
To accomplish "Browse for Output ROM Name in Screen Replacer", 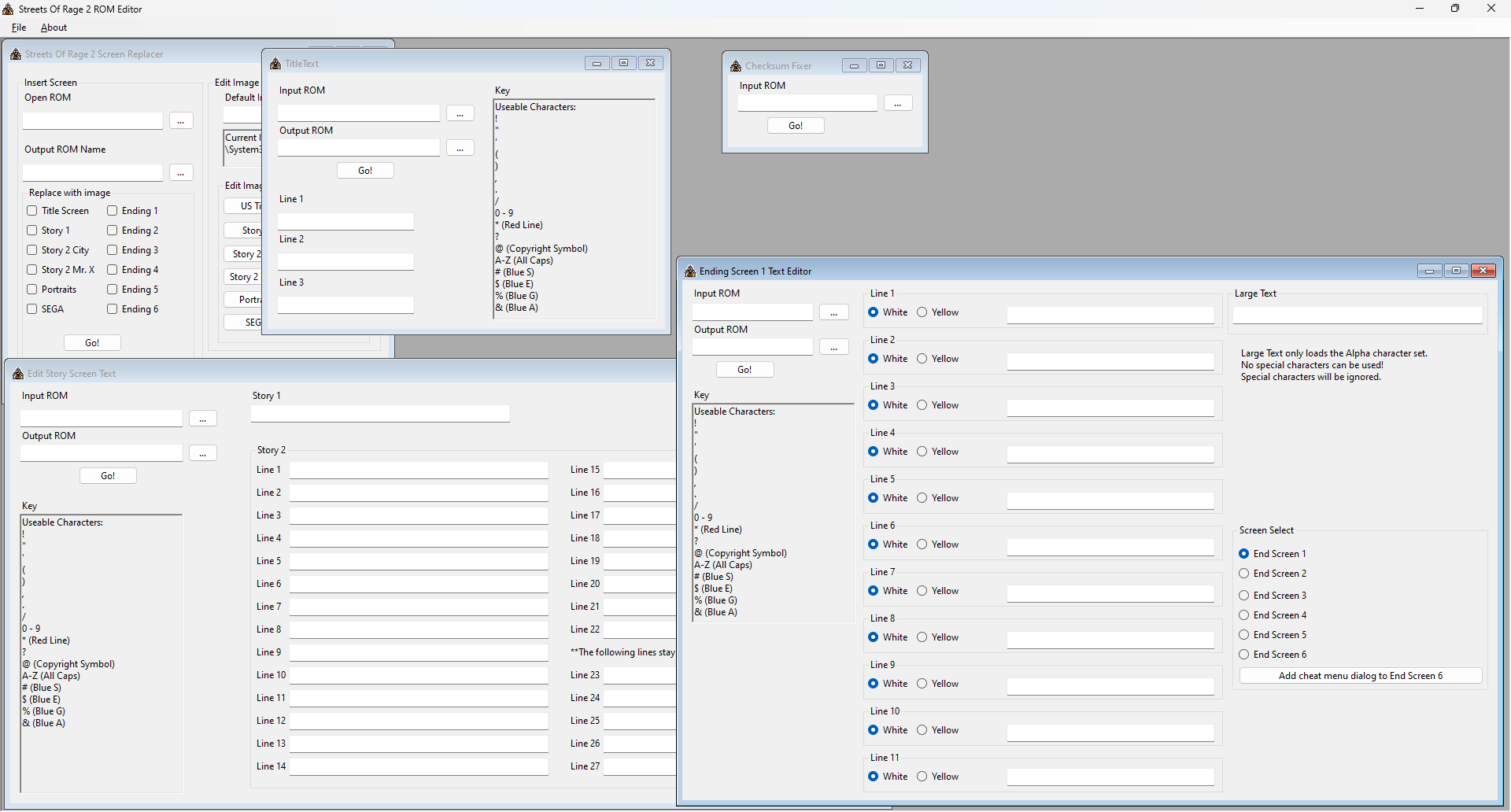I will tap(181, 173).
